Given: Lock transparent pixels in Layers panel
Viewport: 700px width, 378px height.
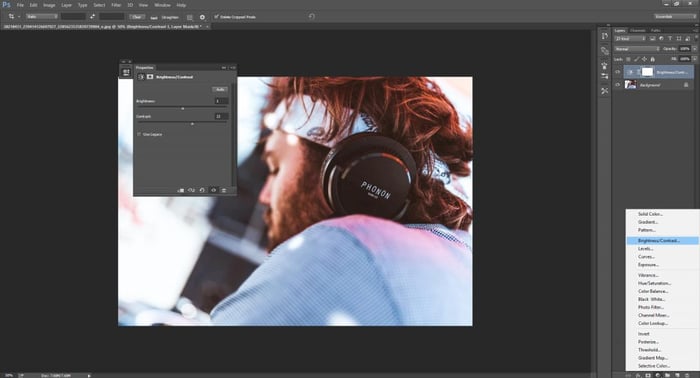Looking at the screenshot, I should (629, 59).
